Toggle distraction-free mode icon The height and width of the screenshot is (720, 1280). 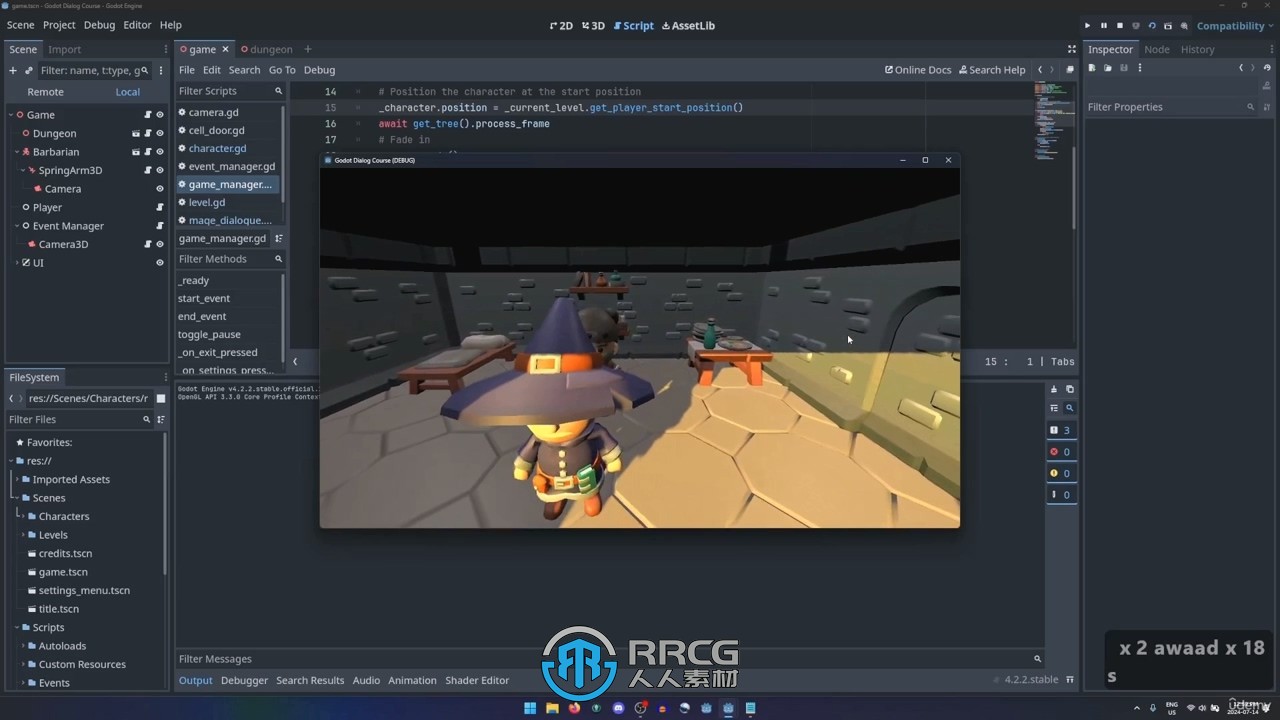(1072, 49)
